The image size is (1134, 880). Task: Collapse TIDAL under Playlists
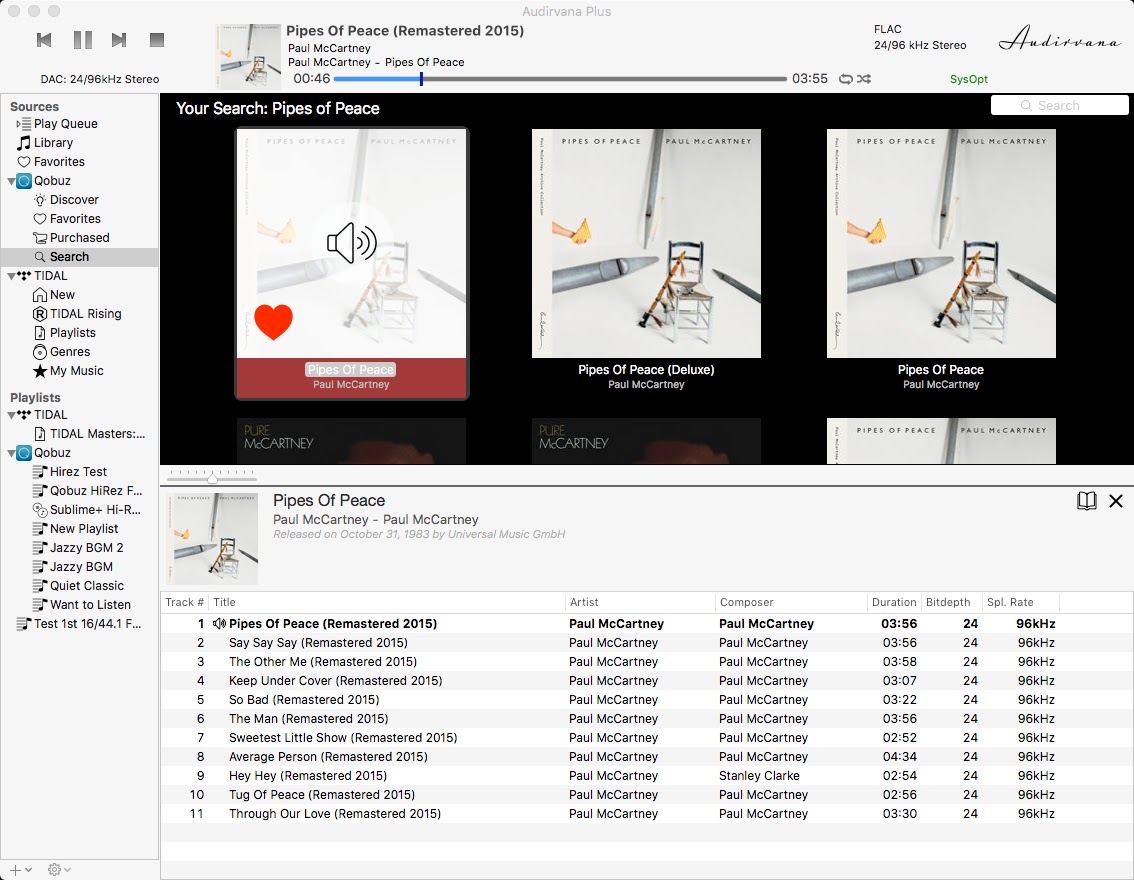click(x=11, y=415)
